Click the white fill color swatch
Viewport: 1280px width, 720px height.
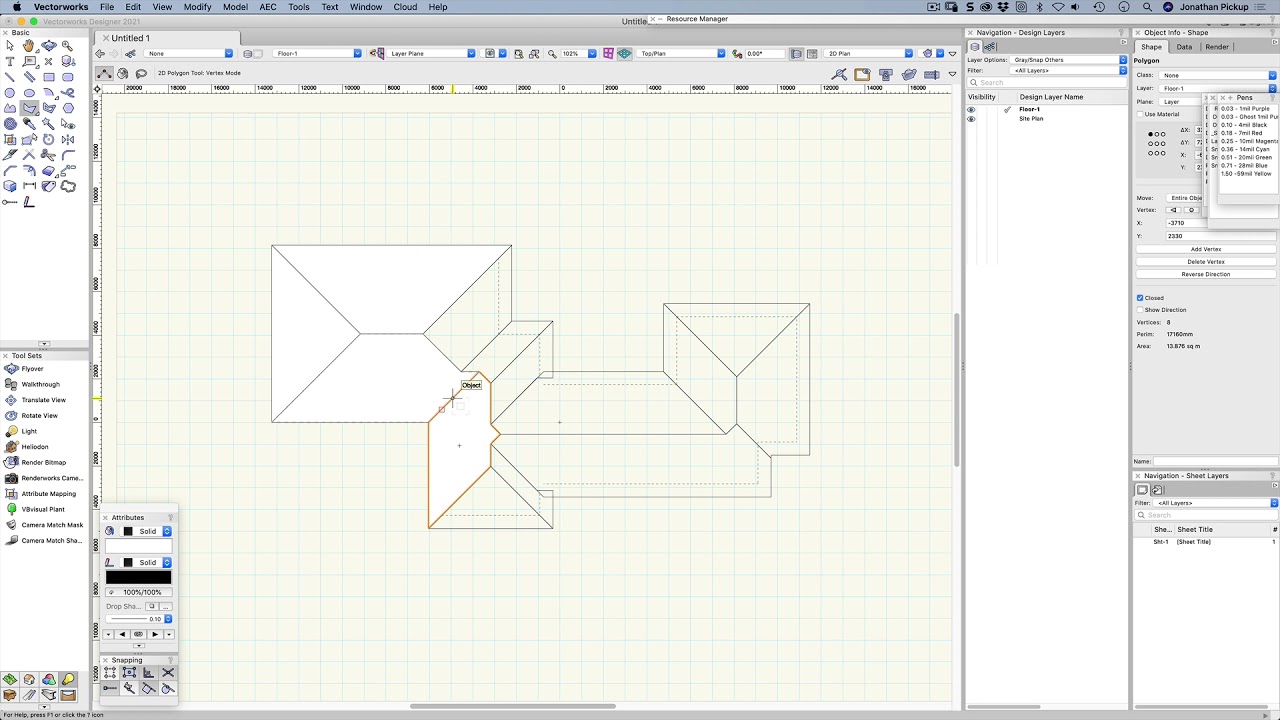(x=139, y=546)
